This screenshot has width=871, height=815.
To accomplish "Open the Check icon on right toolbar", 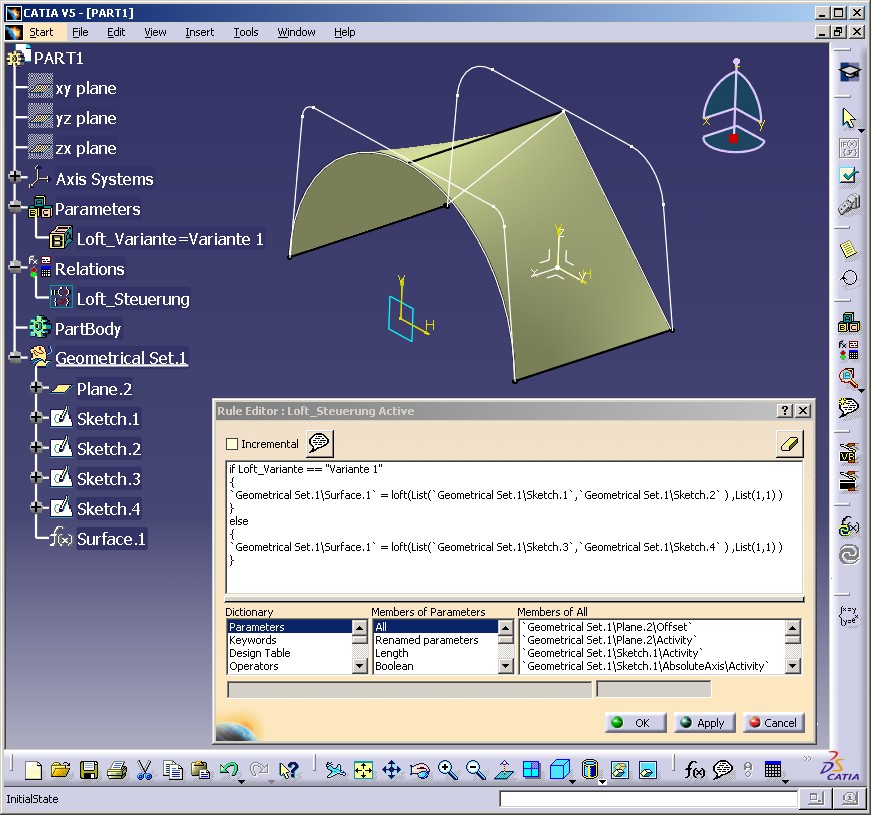I will (849, 176).
